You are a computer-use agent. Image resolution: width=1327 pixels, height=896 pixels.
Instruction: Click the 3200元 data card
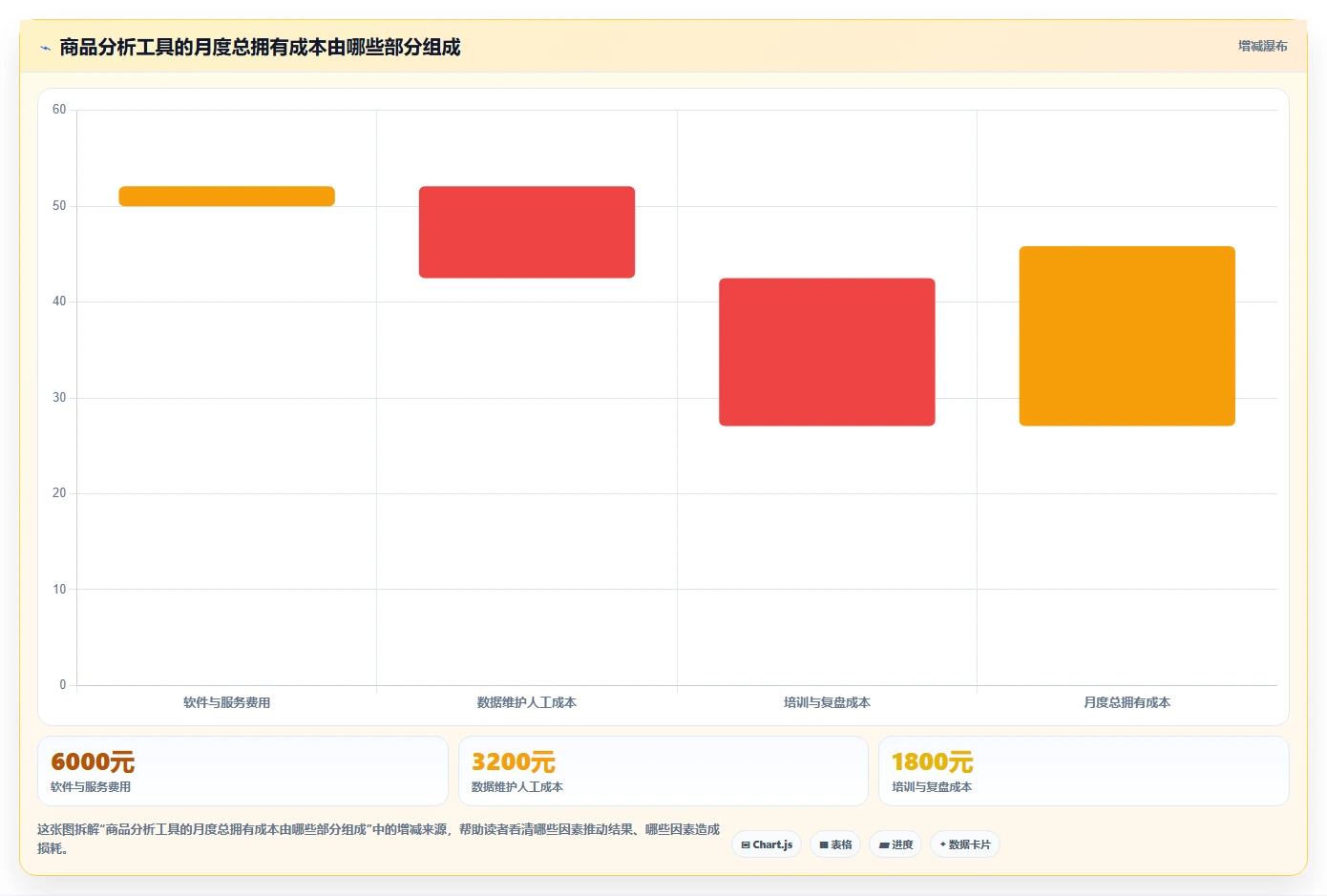click(x=663, y=771)
